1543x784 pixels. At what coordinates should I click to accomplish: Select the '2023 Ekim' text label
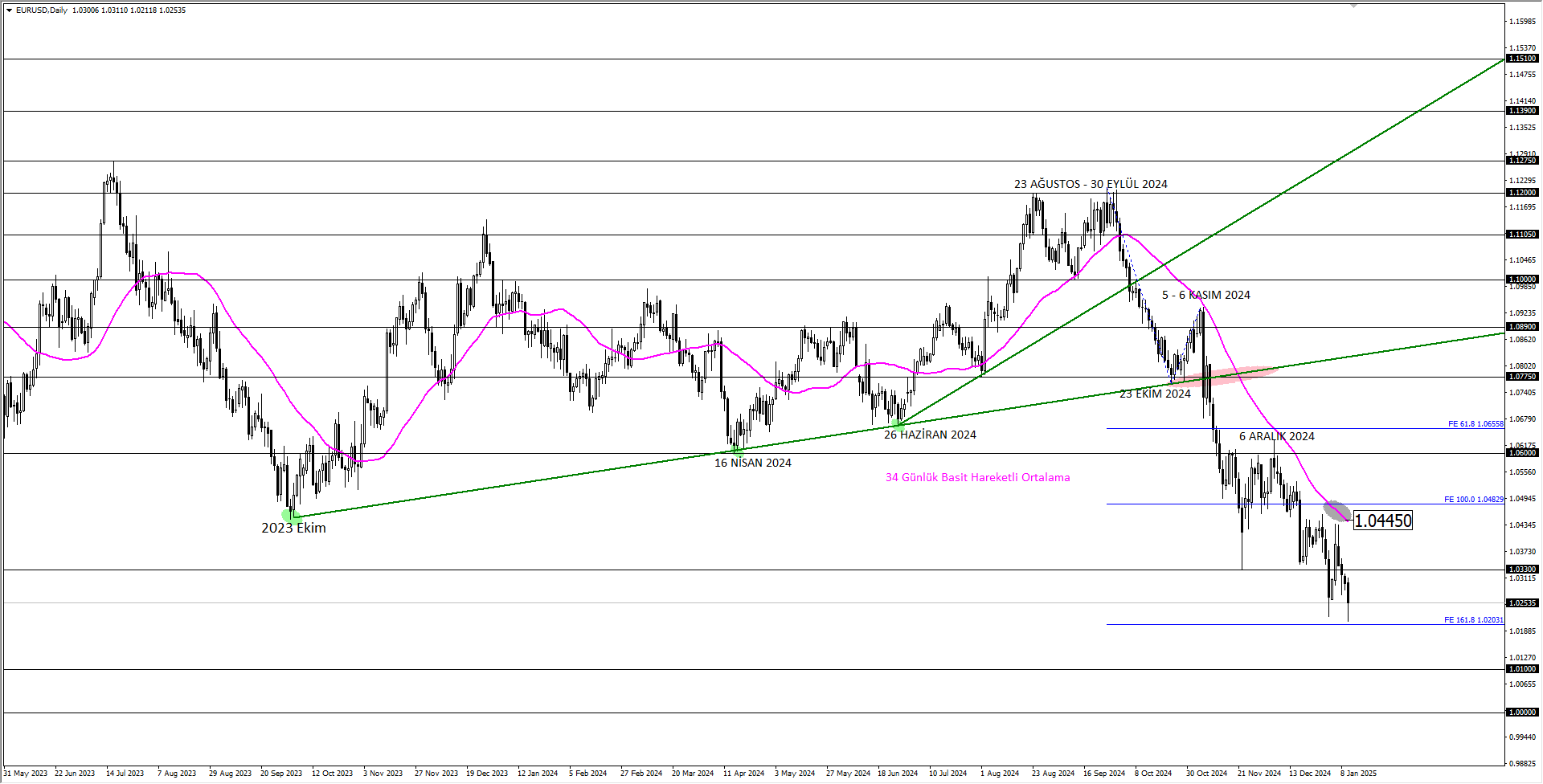(293, 528)
